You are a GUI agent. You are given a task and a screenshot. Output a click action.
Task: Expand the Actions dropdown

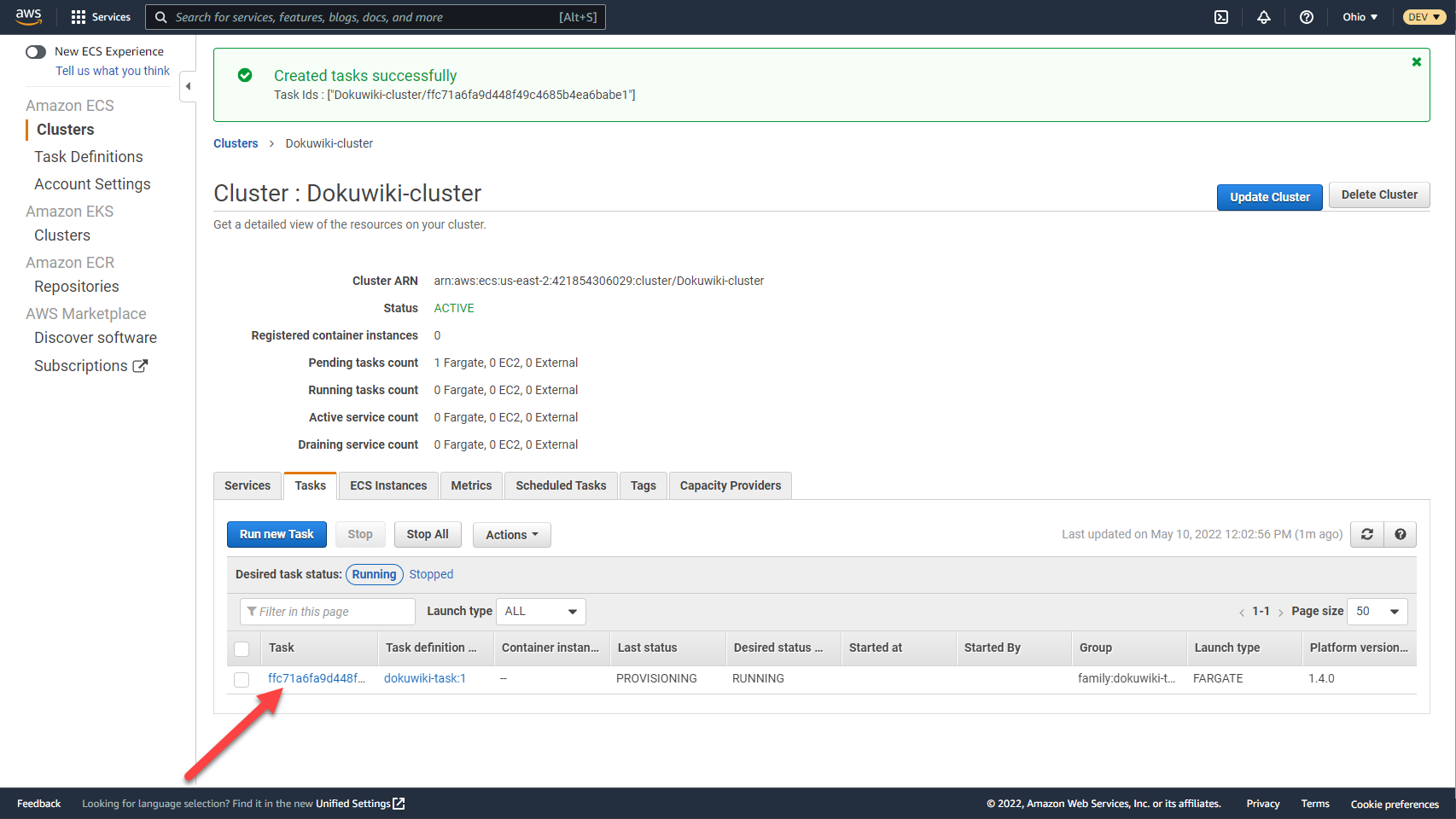click(x=512, y=535)
